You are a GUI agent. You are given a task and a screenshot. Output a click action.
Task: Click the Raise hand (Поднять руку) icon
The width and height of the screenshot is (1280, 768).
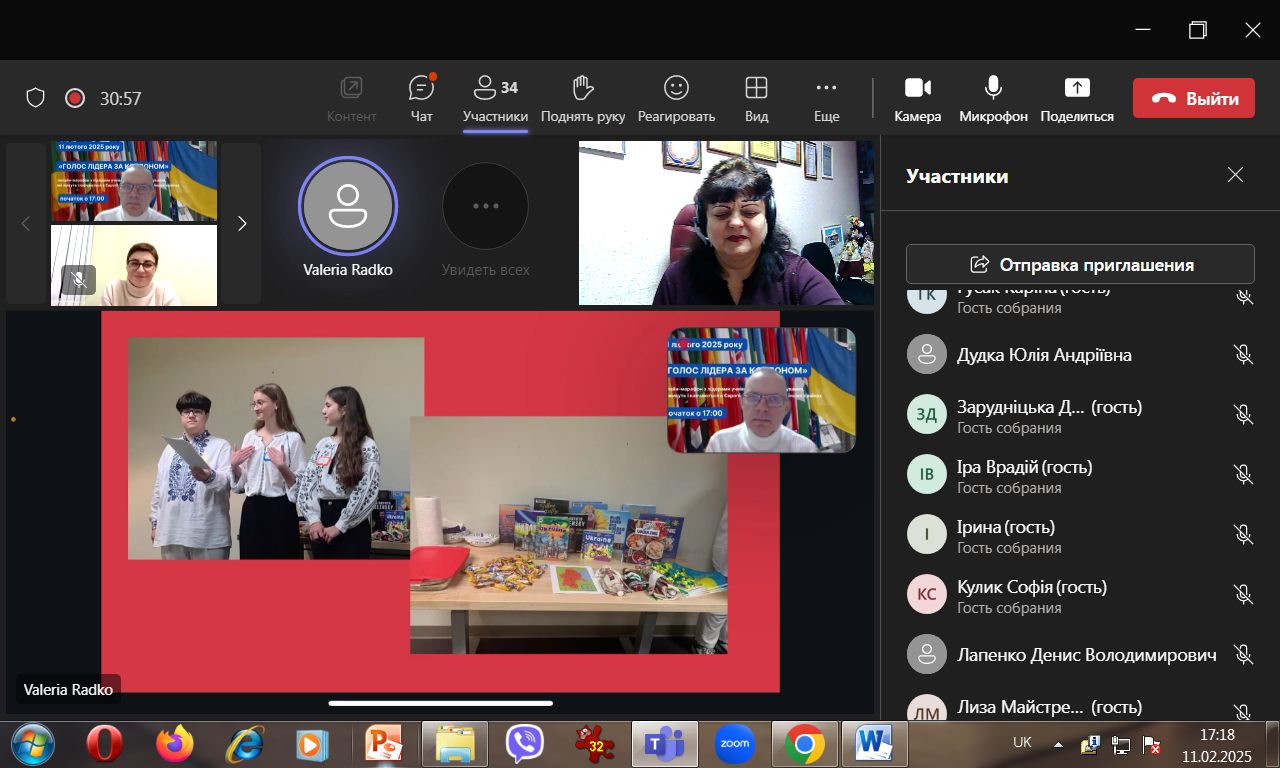(x=583, y=89)
